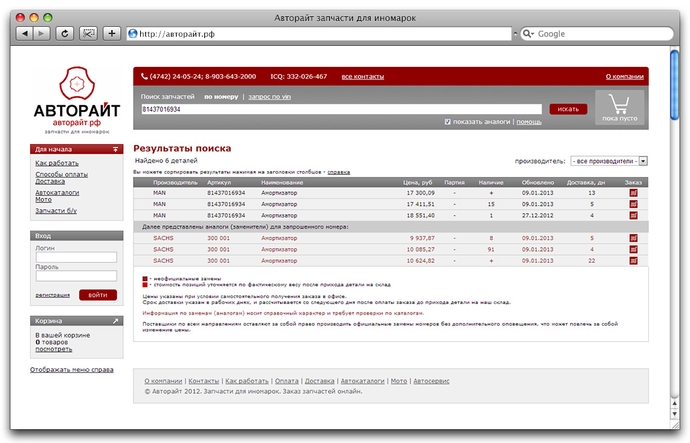The height and width of the screenshot is (443, 690).
Task: Click 'Отображать меню справа' link
Action: [72, 370]
